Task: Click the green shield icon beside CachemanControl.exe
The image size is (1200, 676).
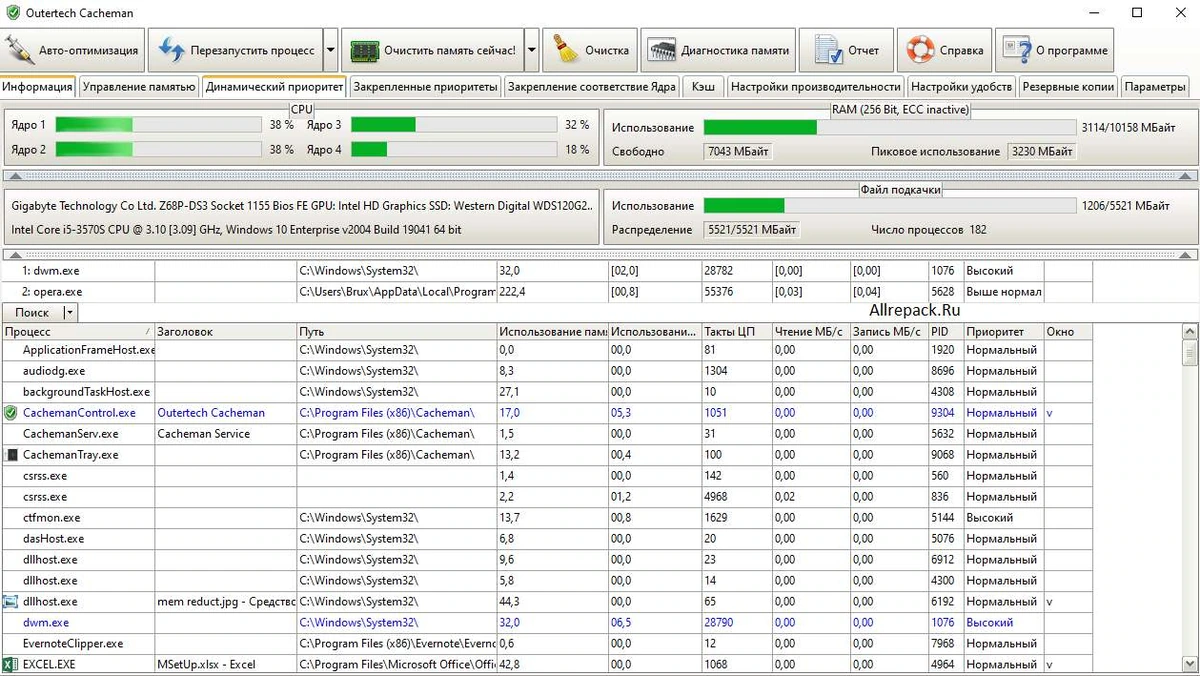Action: (x=11, y=413)
